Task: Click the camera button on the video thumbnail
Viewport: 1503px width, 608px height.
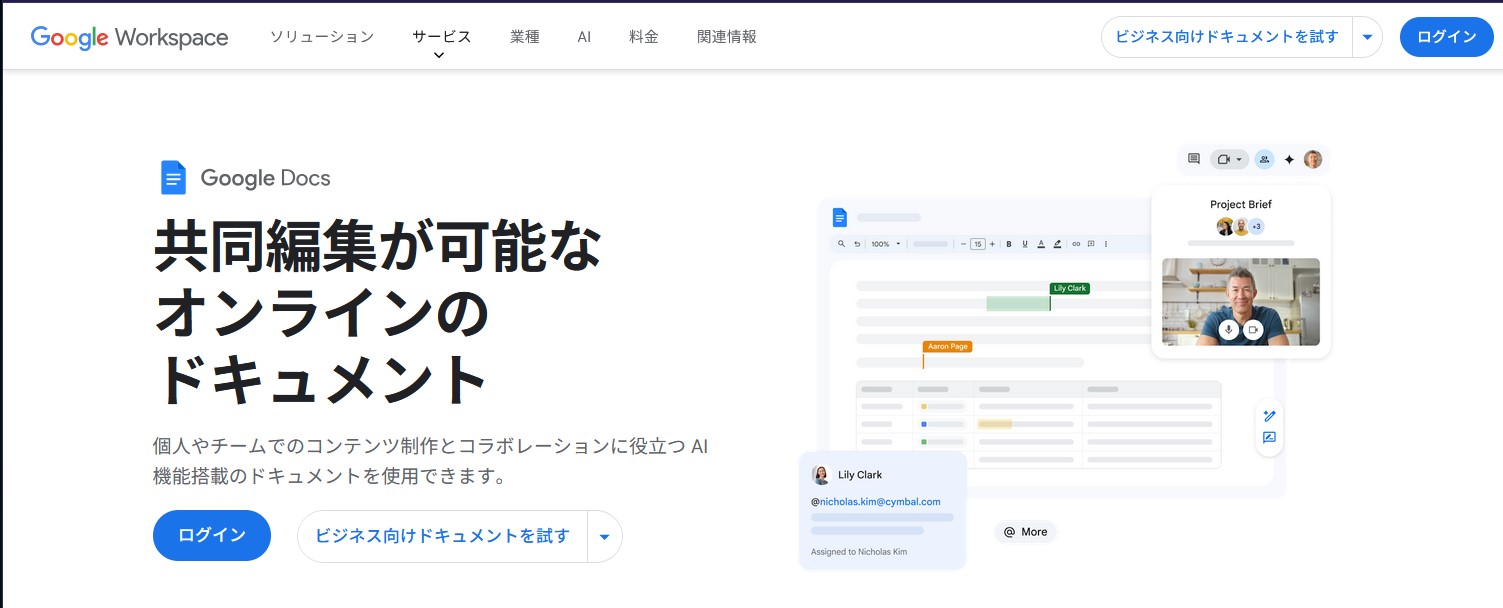Action: [1253, 330]
